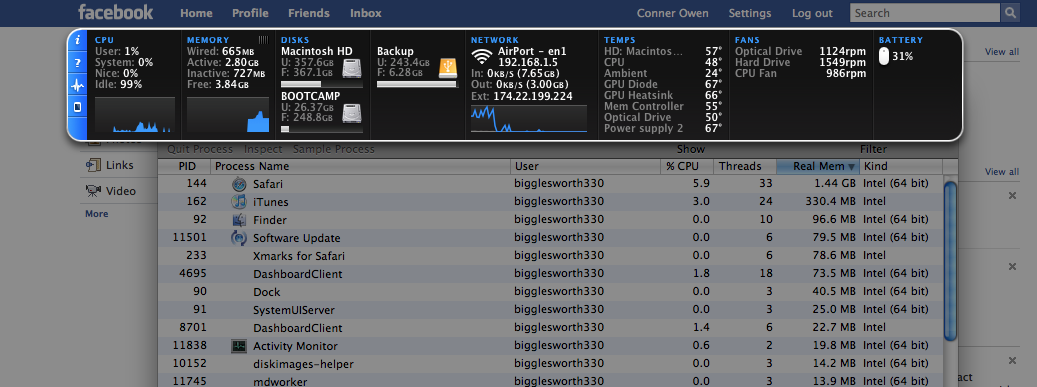Click the iStat help question mark button

pyautogui.click(x=77, y=63)
